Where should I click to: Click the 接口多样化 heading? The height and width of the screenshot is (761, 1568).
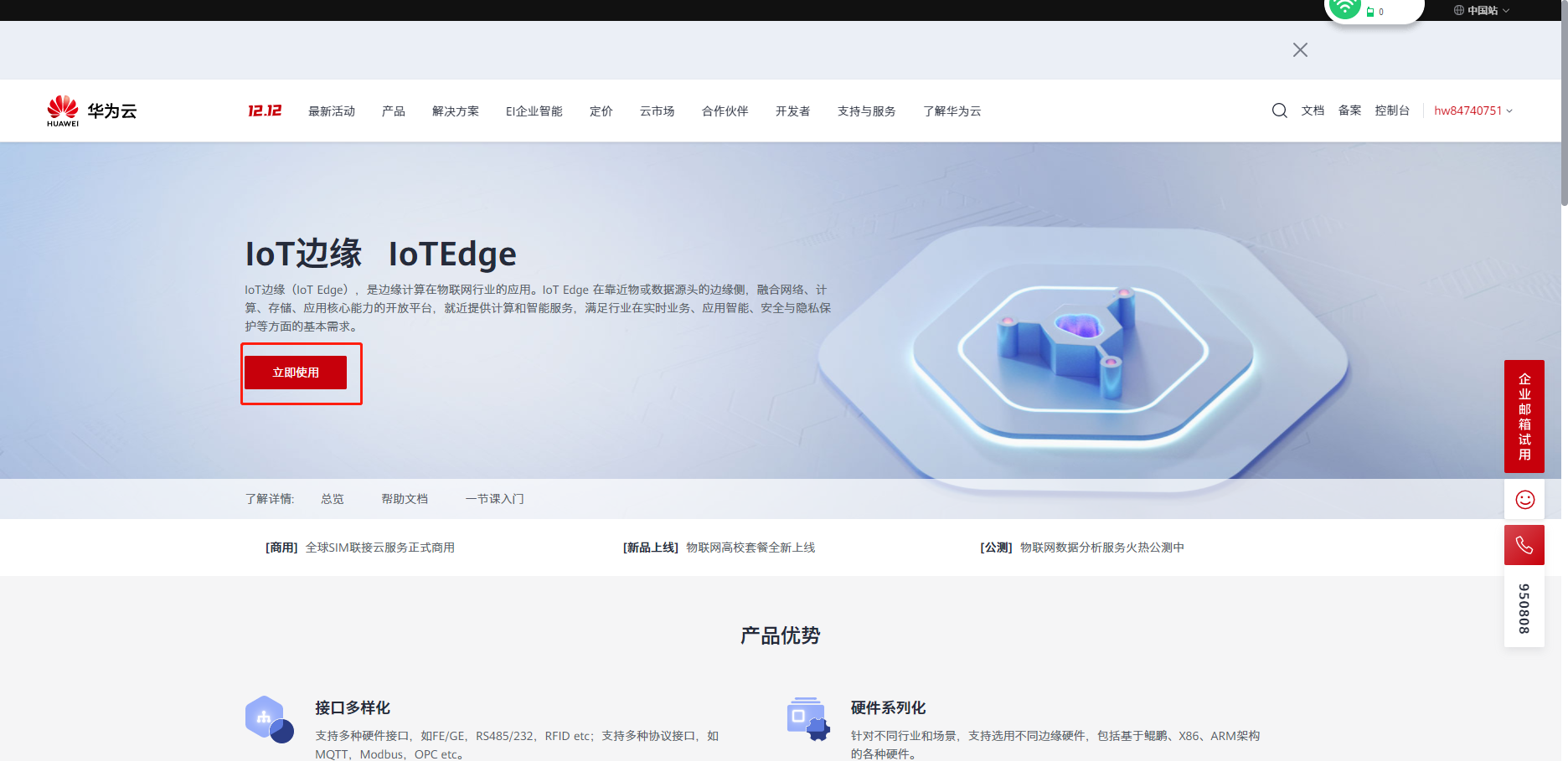point(353,708)
